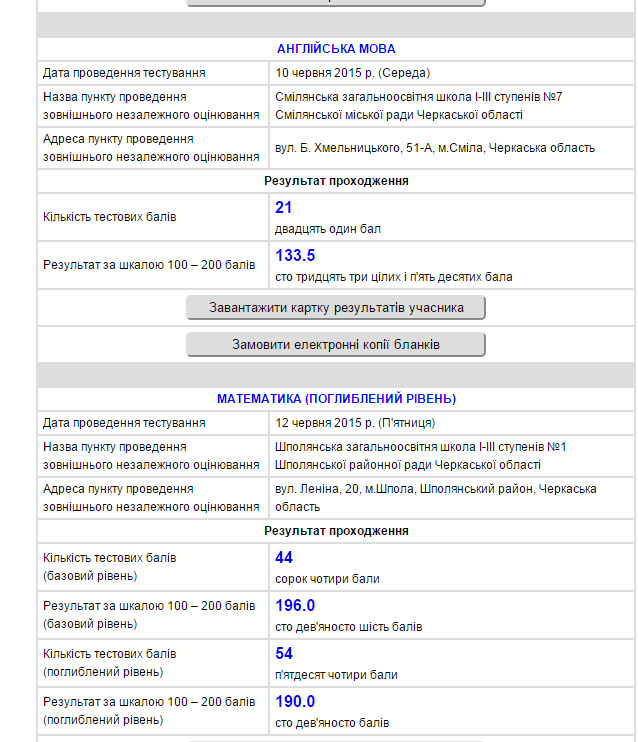Click the Завантажити картку результатів учасника button
638x742 pixels.
(x=336, y=307)
